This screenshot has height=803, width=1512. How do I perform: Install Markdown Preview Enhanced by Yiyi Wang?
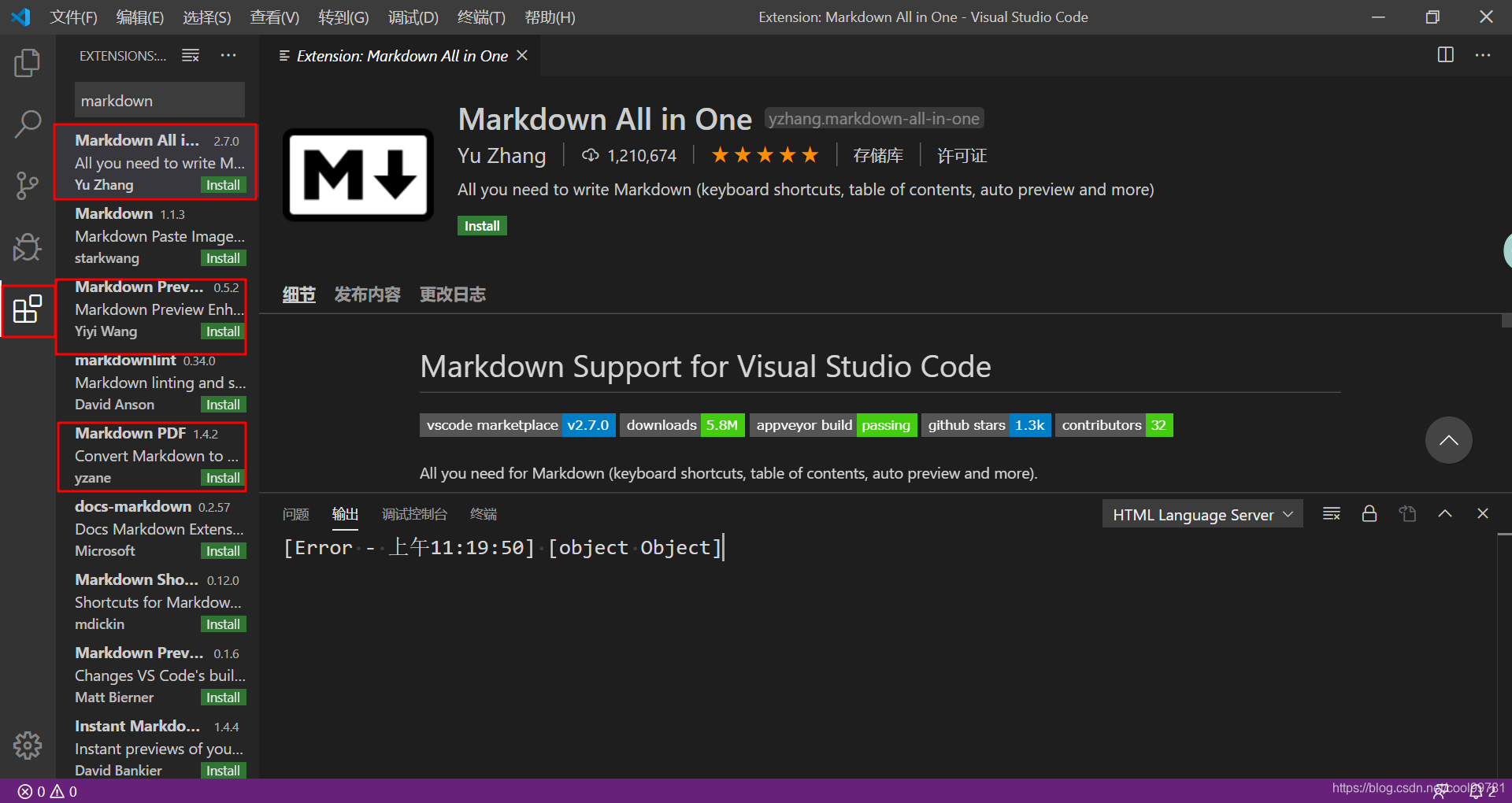[x=223, y=331]
